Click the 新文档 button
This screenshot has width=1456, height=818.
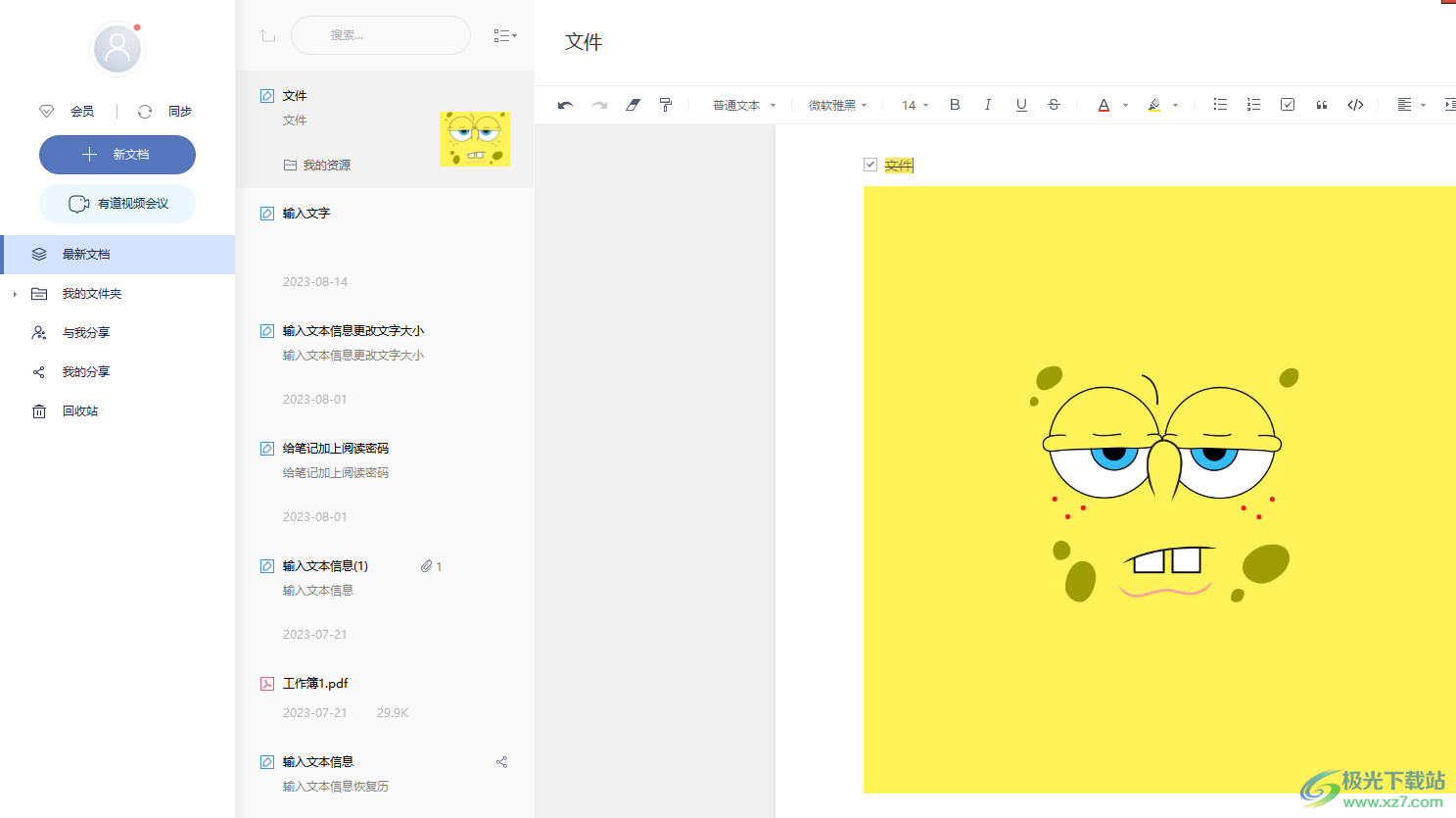pos(117,155)
